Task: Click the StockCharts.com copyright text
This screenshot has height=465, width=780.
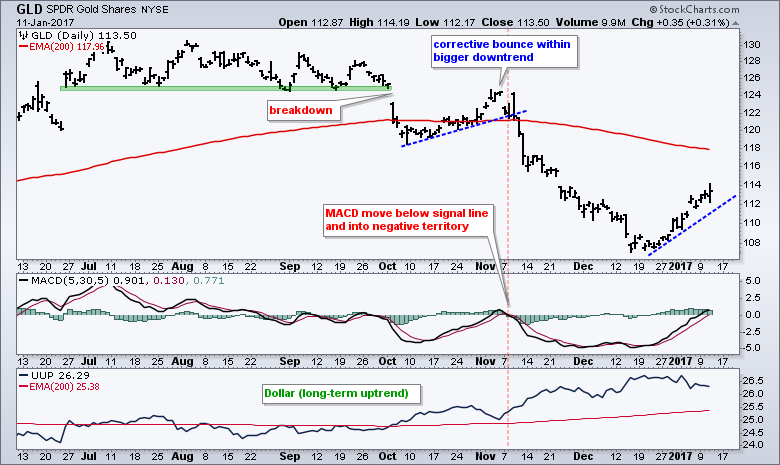Action: (x=694, y=9)
